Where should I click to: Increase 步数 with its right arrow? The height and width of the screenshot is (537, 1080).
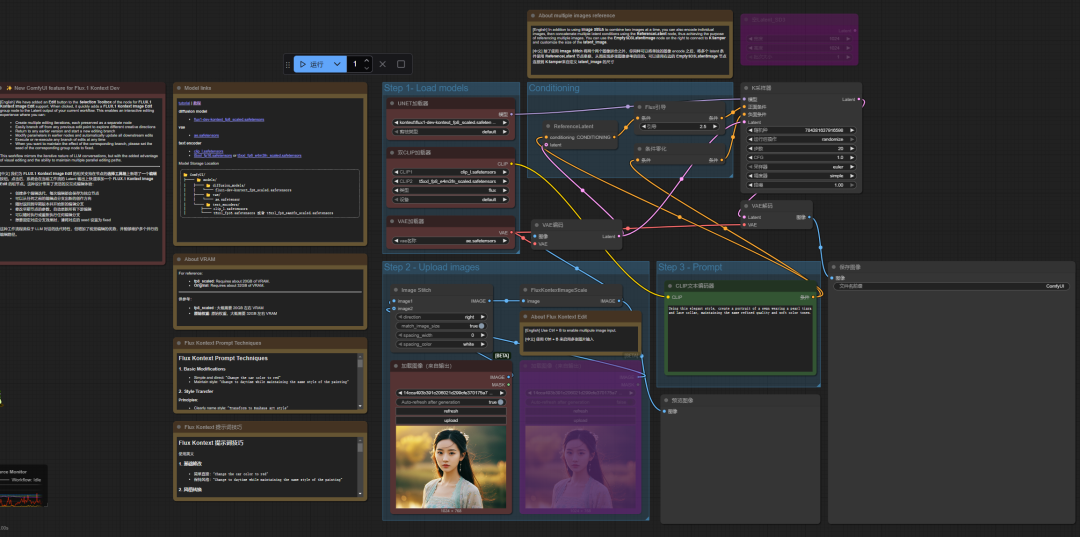853,148
